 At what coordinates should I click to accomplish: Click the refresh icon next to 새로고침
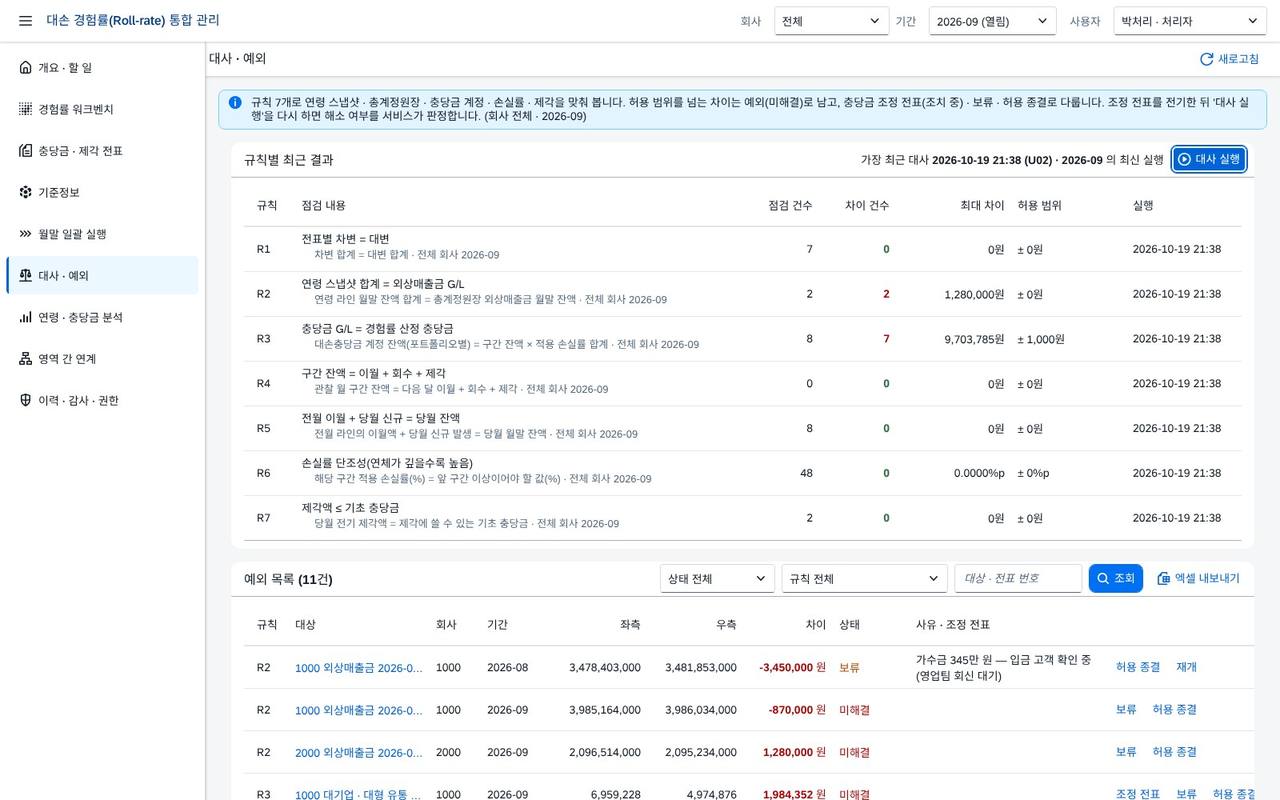click(x=1206, y=59)
